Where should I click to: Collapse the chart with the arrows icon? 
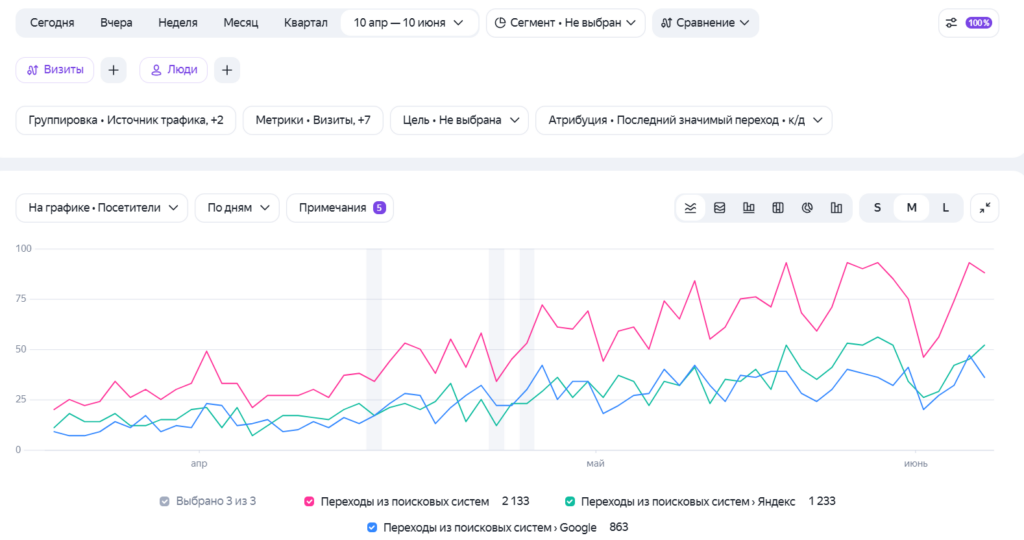(985, 208)
